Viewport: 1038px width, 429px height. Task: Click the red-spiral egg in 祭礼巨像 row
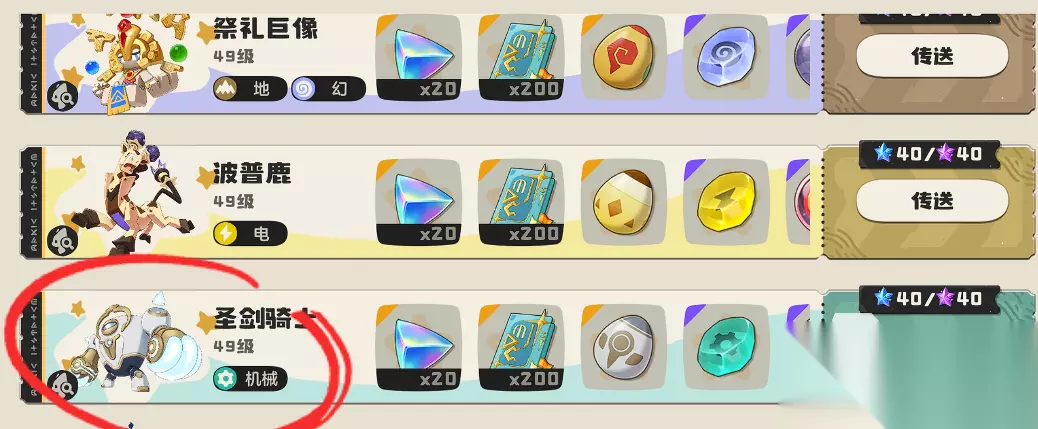(623, 58)
